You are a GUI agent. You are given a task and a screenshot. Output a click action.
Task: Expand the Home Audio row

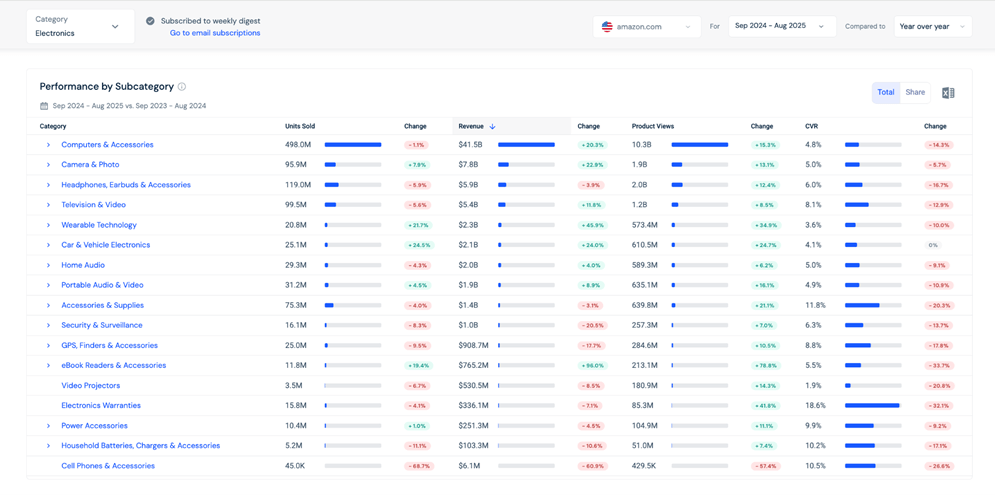coord(48,265)
